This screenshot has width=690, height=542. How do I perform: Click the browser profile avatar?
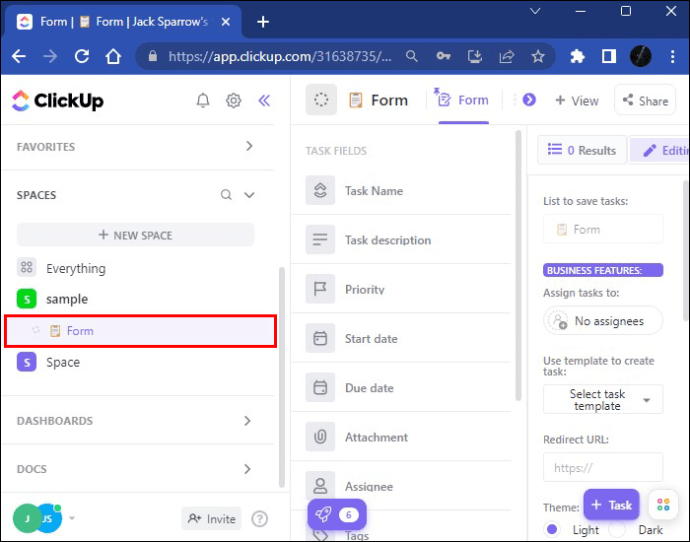(641, 56)
